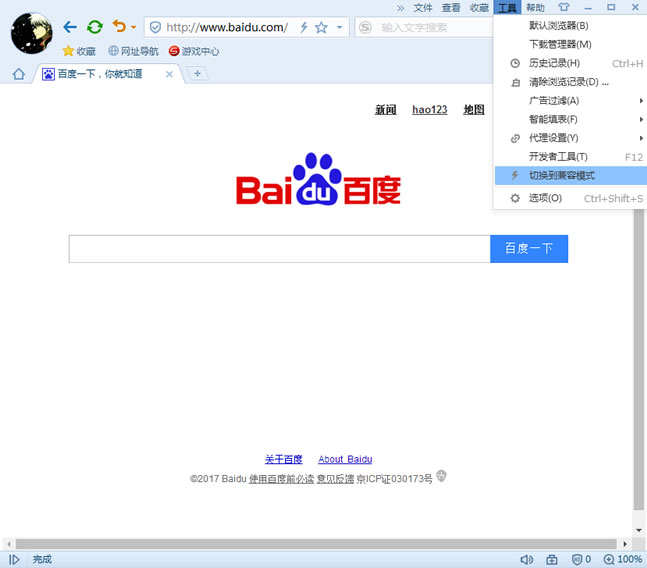Screen dimensions: 647x568
Task: Expand 智能填表(F) submenu
Action: coord(571,119)
